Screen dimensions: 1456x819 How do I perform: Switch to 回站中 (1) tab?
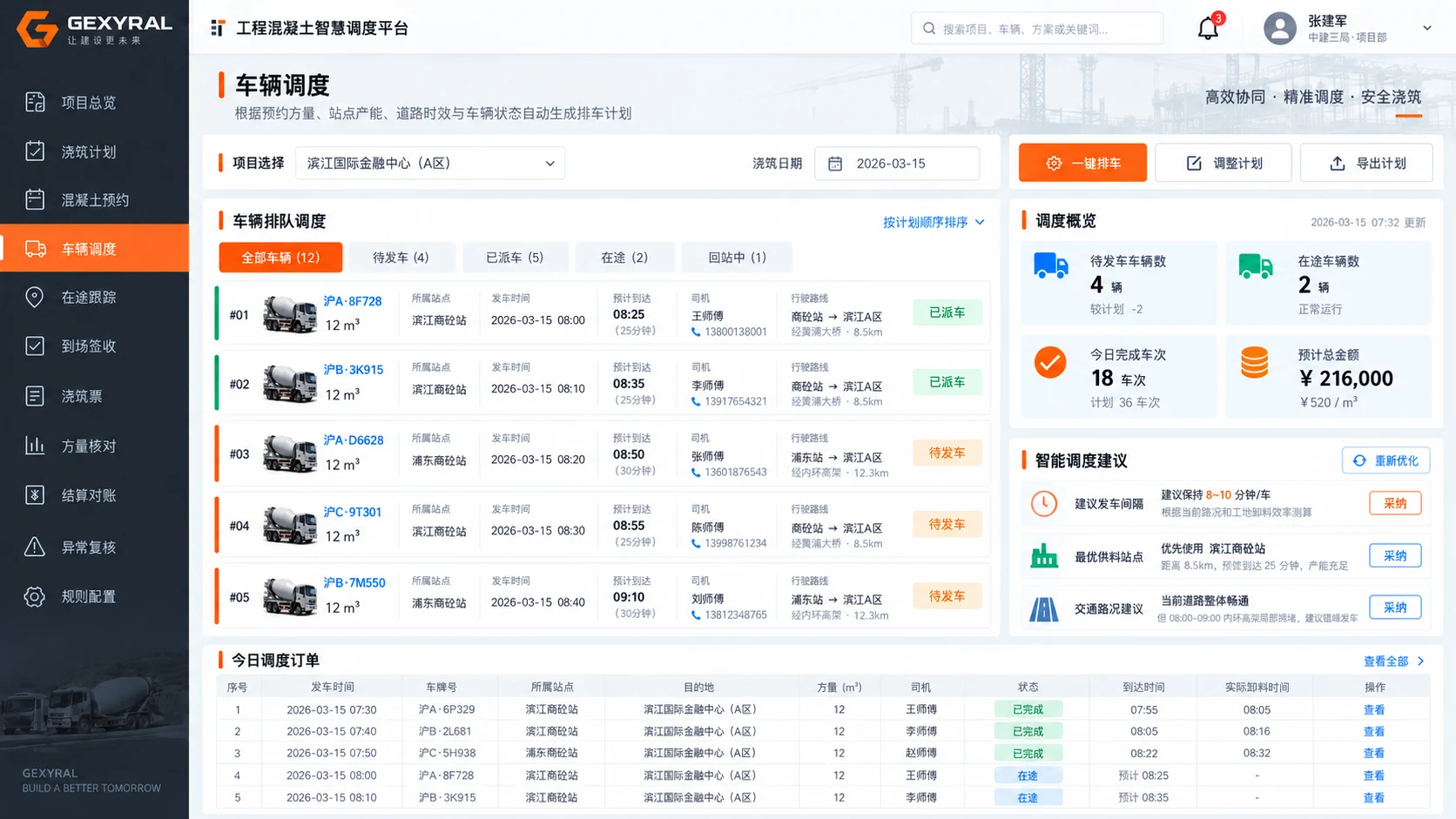[x=738, y=258]
